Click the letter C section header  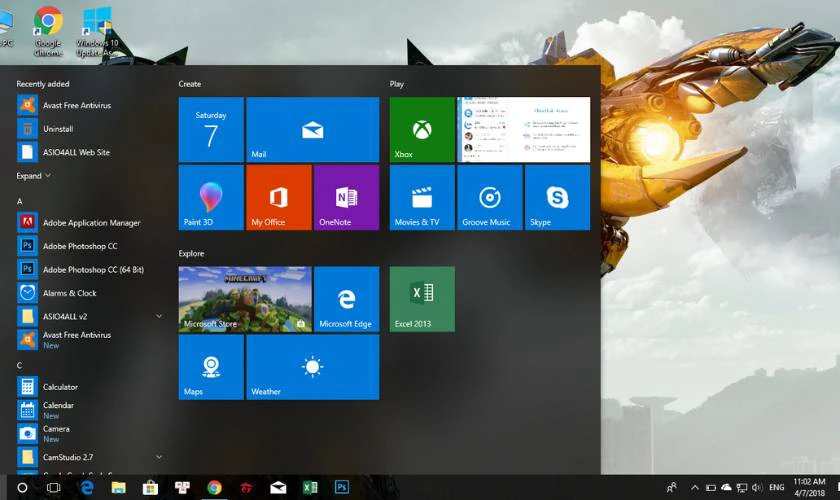pyautogui.click(x=19, y=365)
